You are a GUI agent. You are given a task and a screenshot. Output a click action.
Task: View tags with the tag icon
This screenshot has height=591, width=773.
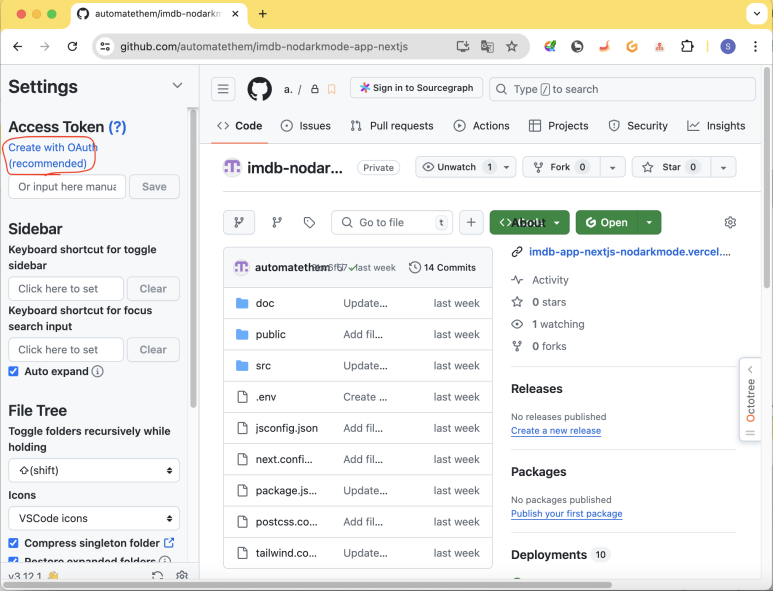tap(309, 222)
